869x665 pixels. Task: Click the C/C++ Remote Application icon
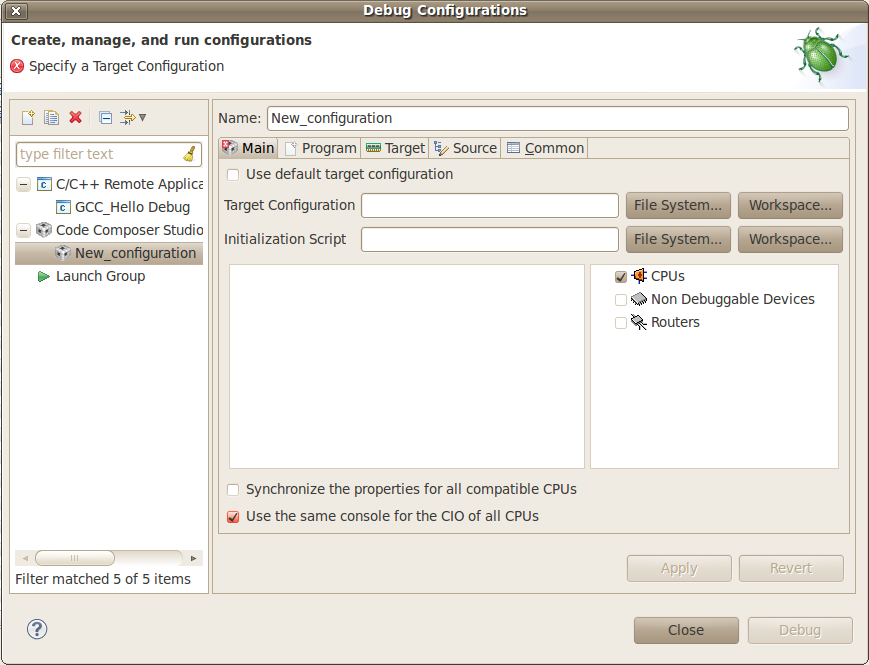(44, 184)
